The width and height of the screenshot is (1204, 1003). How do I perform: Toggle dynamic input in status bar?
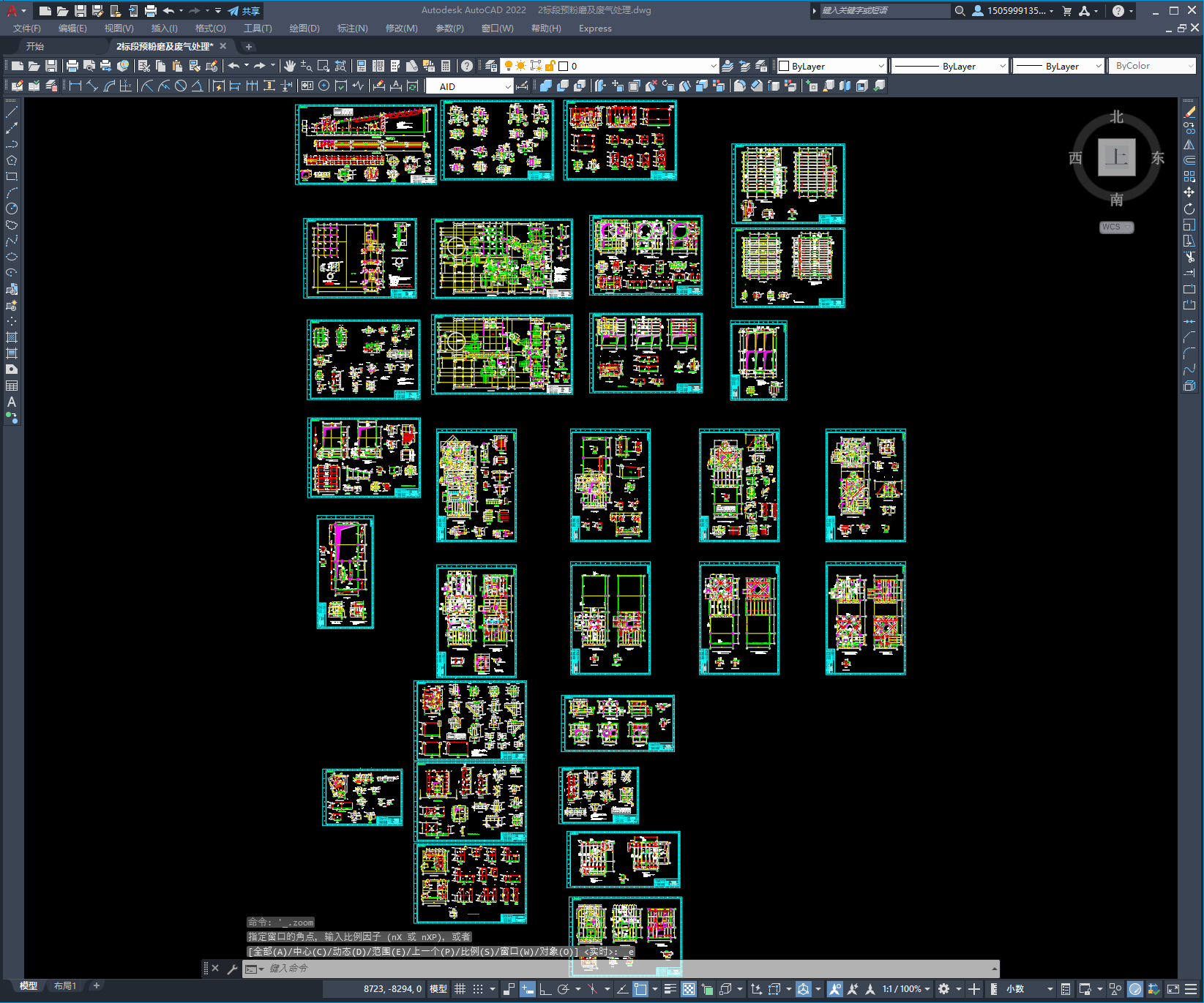click(527, 989)
